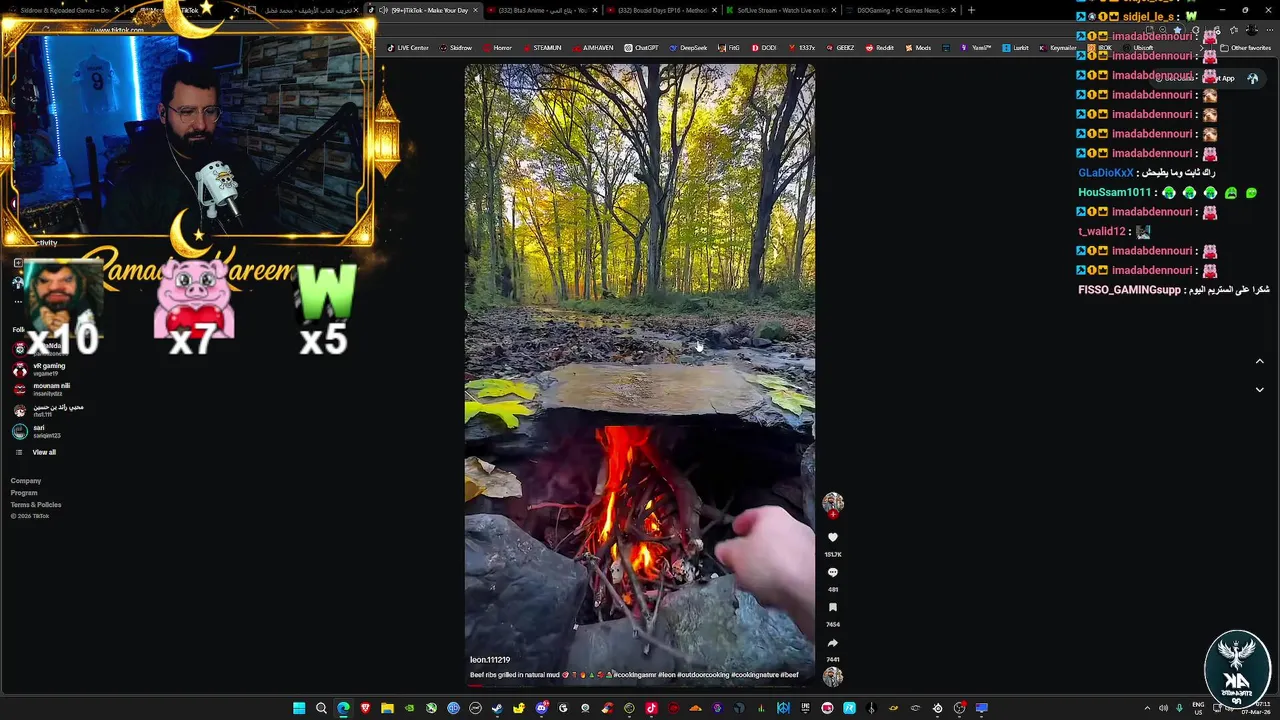Go to the next video with the down chevron

coord(1259,389)
